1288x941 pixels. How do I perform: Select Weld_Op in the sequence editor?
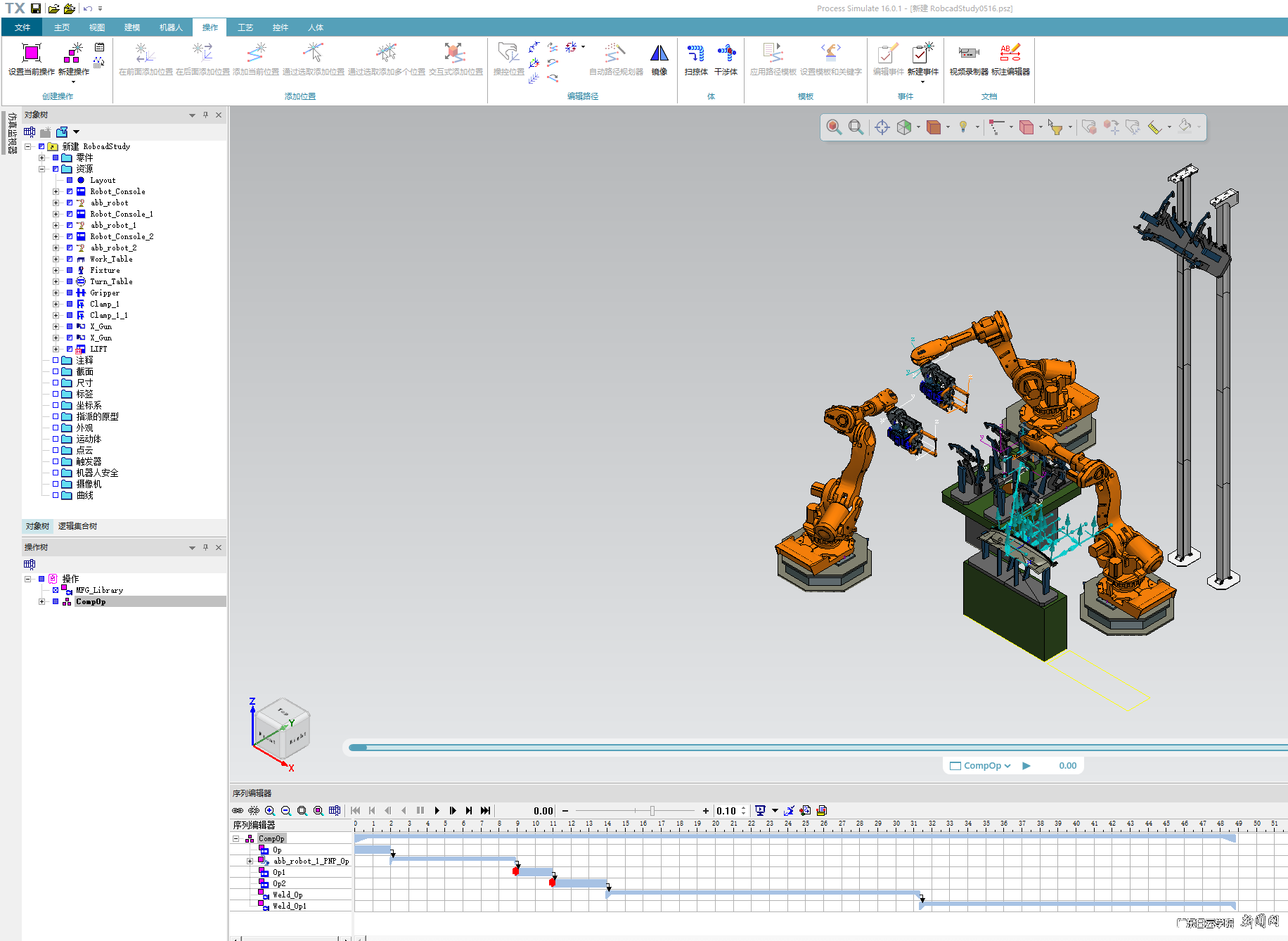[288, 895]
